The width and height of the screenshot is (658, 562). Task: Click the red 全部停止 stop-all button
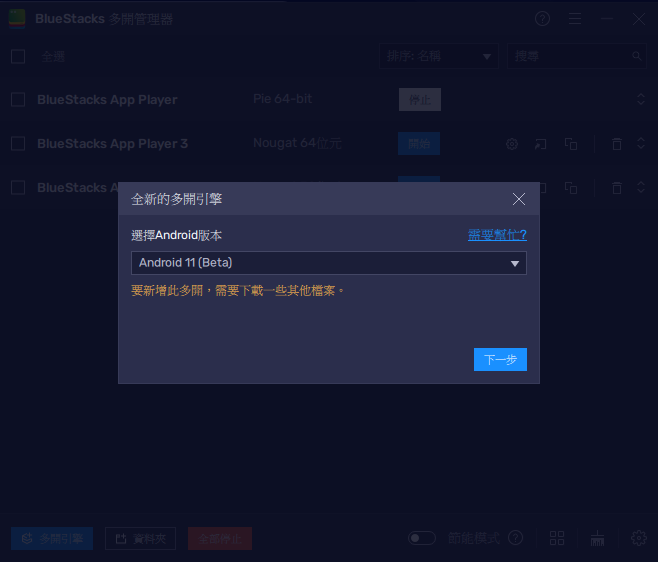click(220, 538)
